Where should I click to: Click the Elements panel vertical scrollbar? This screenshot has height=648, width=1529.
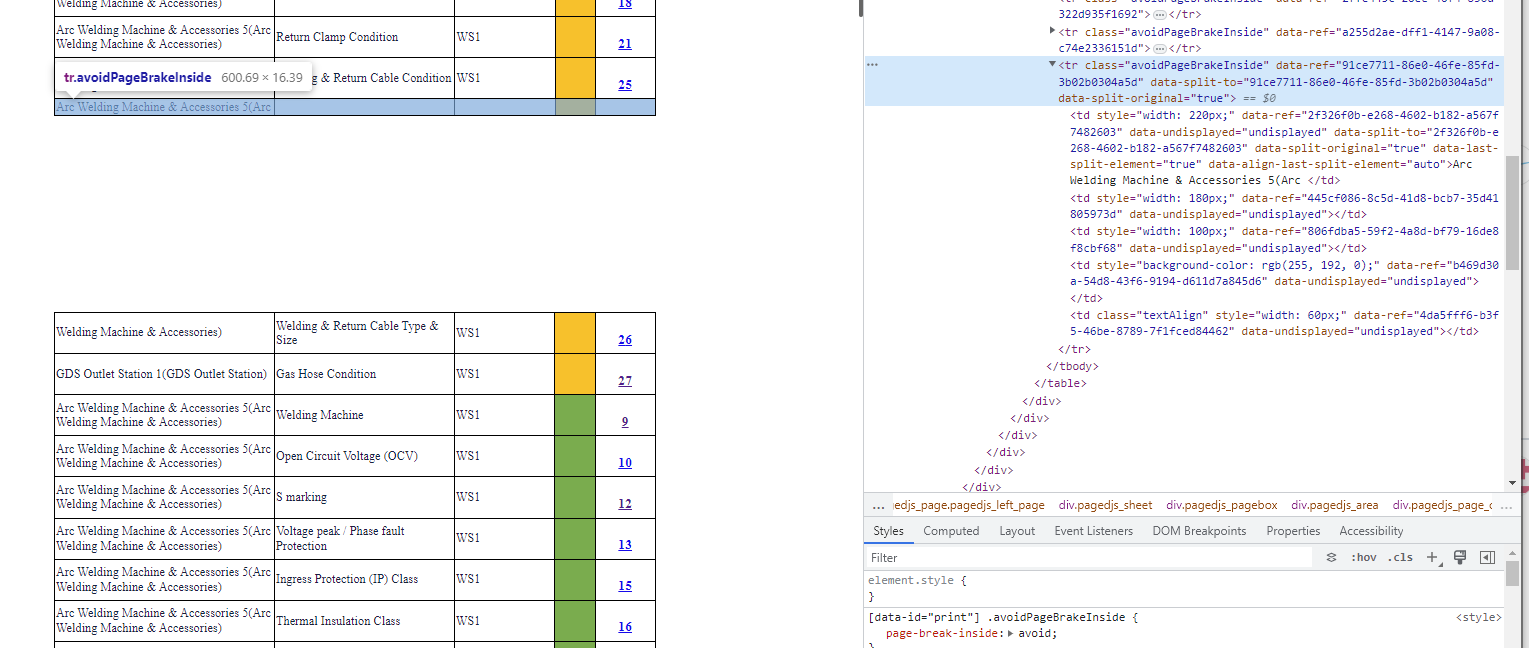(1512, 213)
